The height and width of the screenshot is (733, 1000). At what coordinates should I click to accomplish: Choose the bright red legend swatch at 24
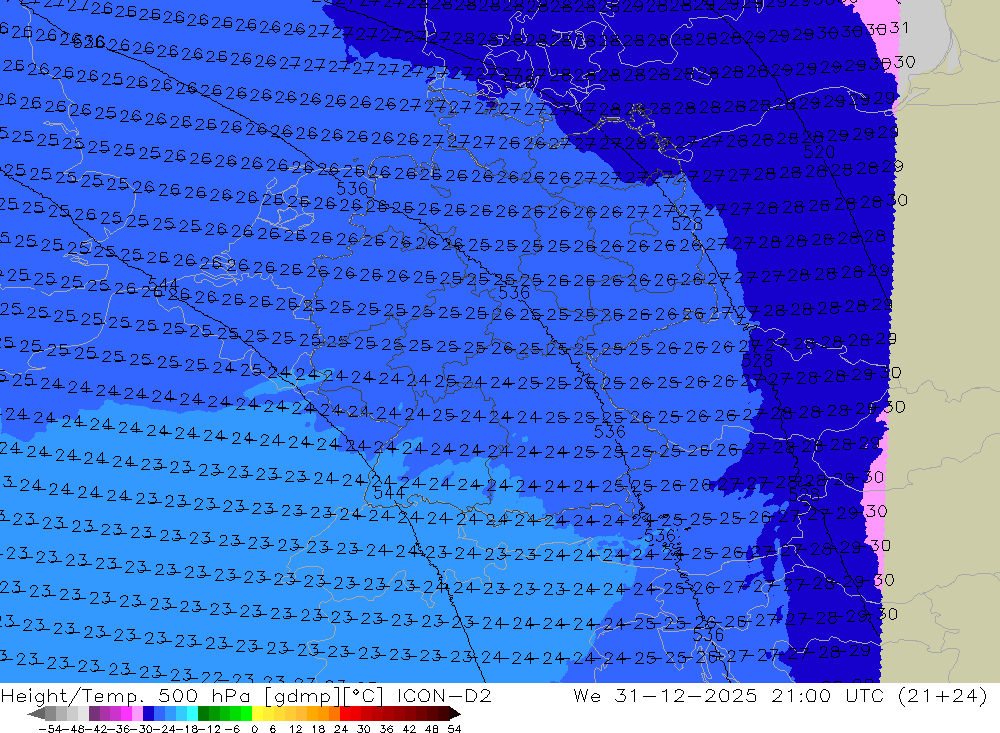[x=345, y=713]
